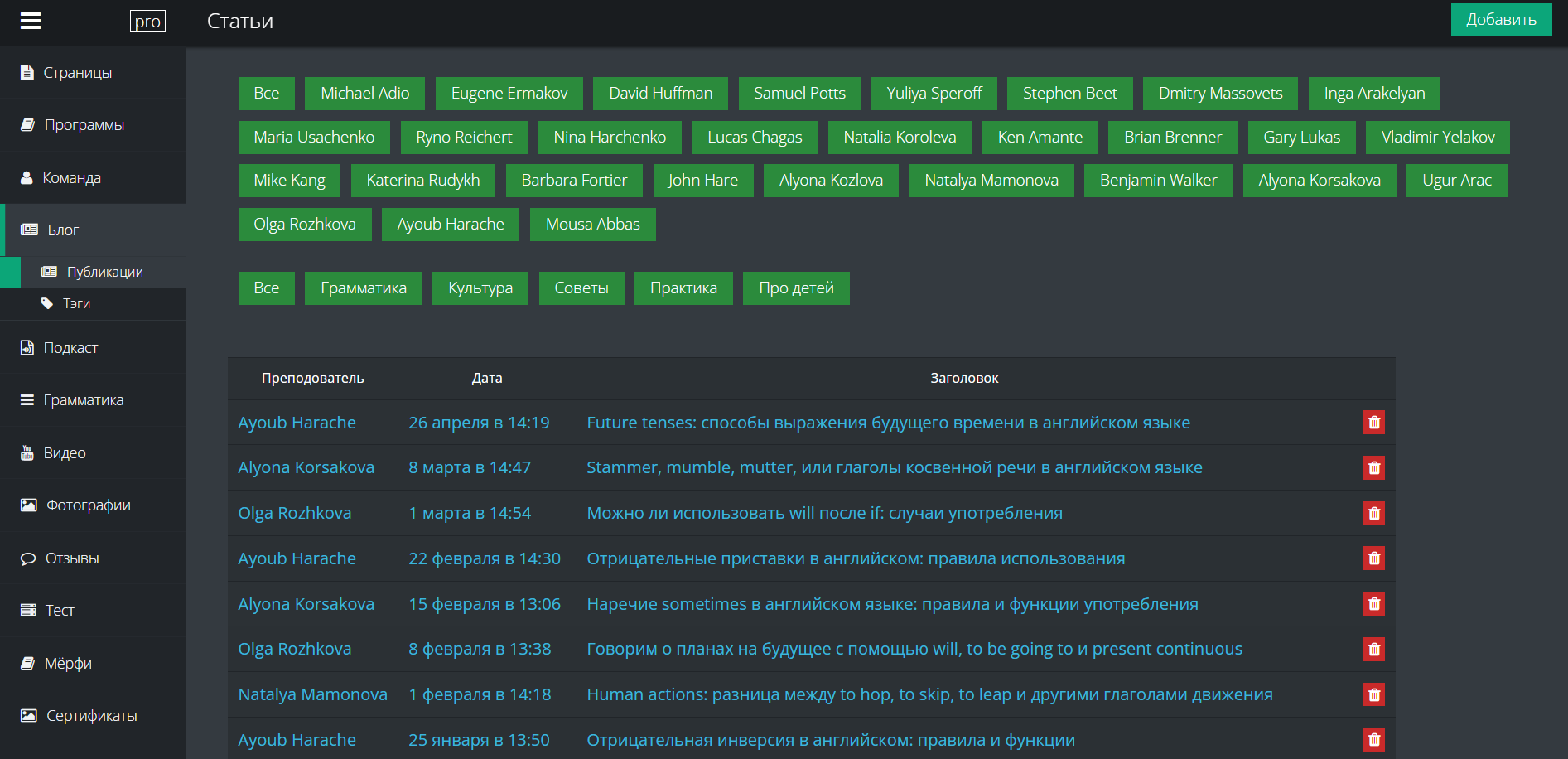This screenshot has height=759, width=1568.
Task: Delete the will после if article
Action: click(1374, 513)
